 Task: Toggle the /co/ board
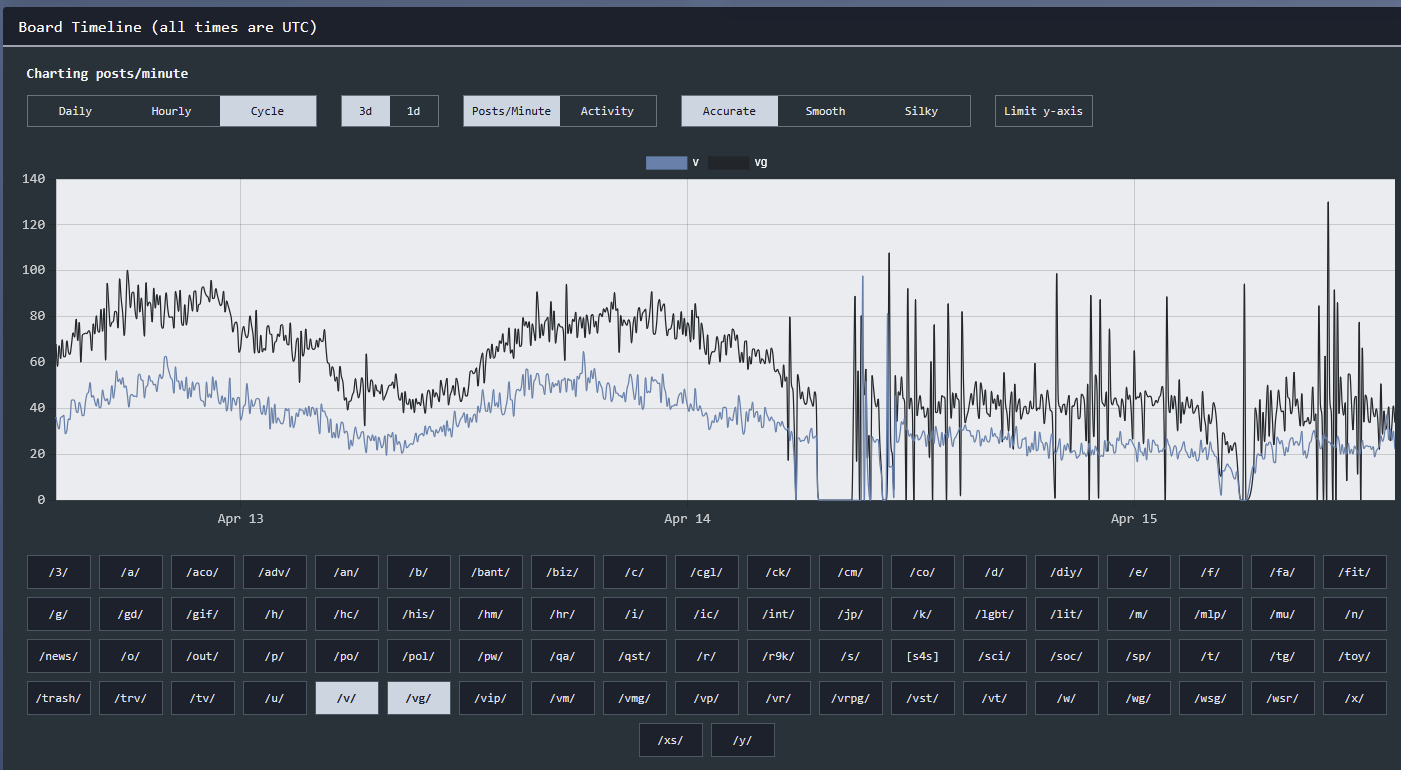click(x=923, y=572)
